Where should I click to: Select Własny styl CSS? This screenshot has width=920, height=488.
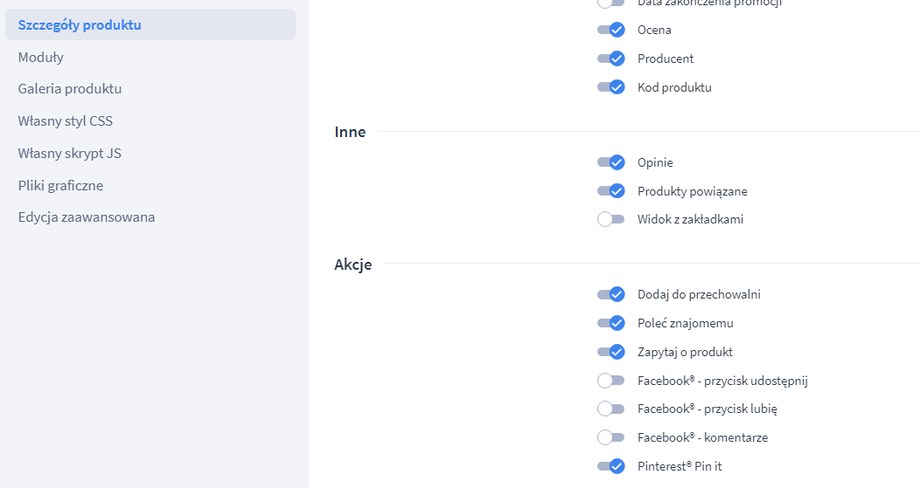point(66,121)
